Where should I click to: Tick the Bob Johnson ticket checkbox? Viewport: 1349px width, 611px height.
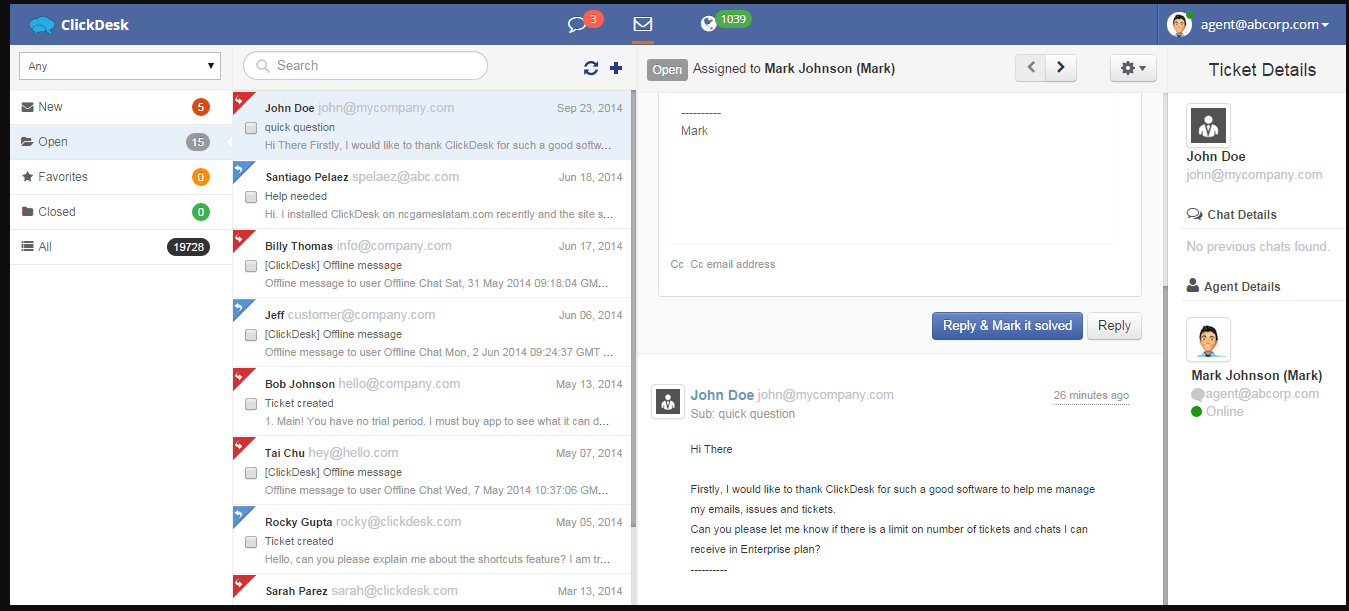pos(251,404)
